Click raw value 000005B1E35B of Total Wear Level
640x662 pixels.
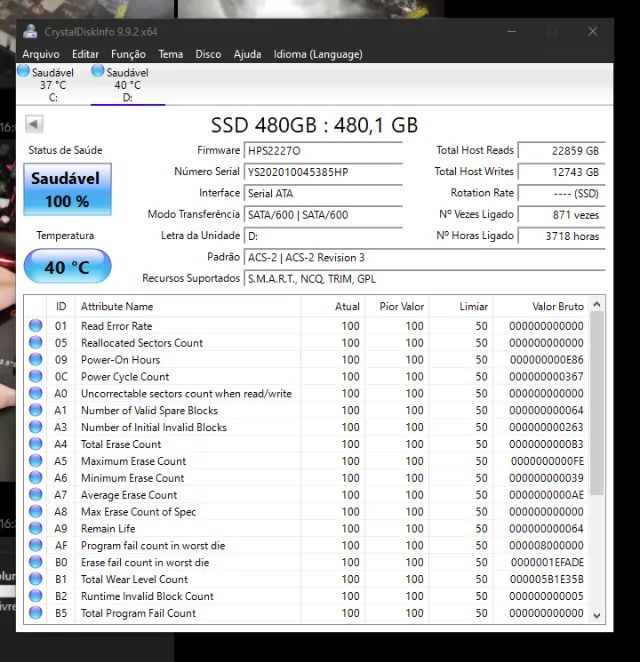(547, 579)
